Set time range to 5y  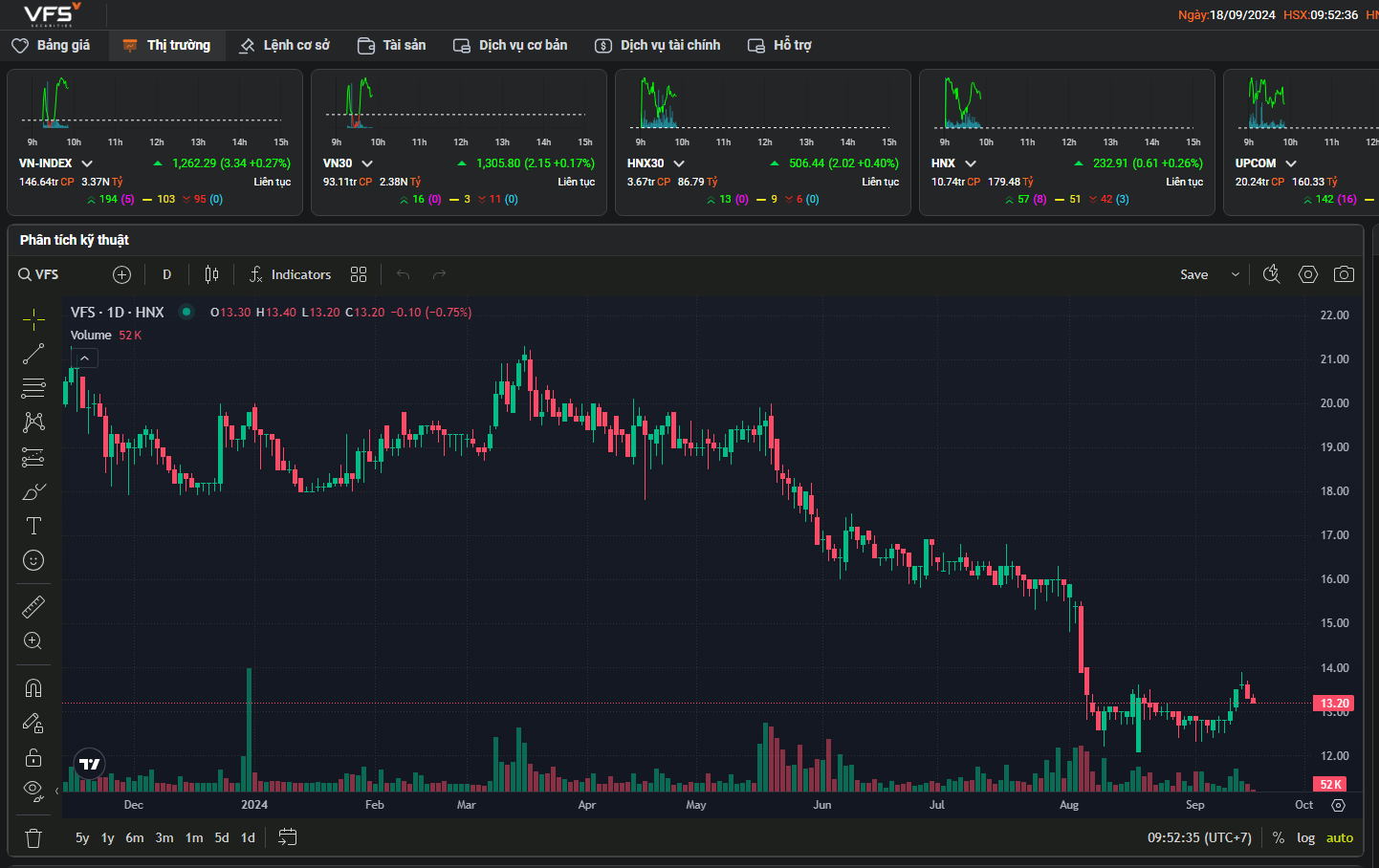(x=82, y=837)
